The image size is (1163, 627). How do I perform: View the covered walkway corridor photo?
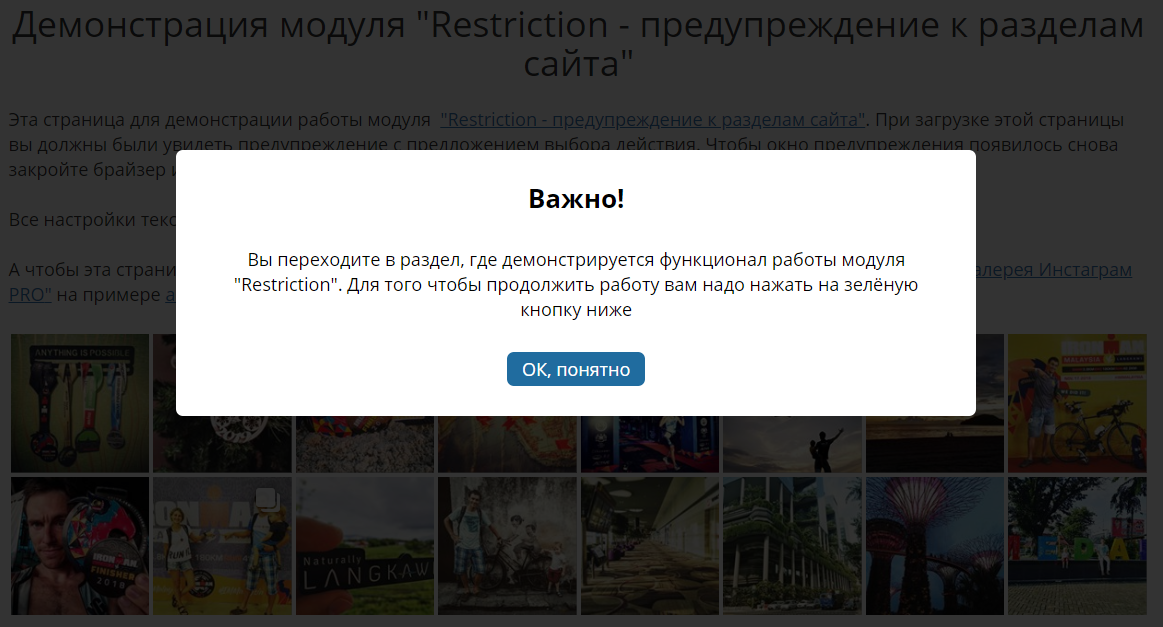pyautogui.click(x=650, y=546)
